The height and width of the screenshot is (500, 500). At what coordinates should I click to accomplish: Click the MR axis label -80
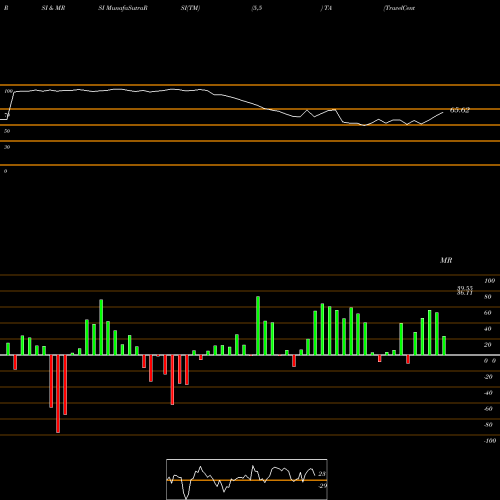tap(488, 425)
